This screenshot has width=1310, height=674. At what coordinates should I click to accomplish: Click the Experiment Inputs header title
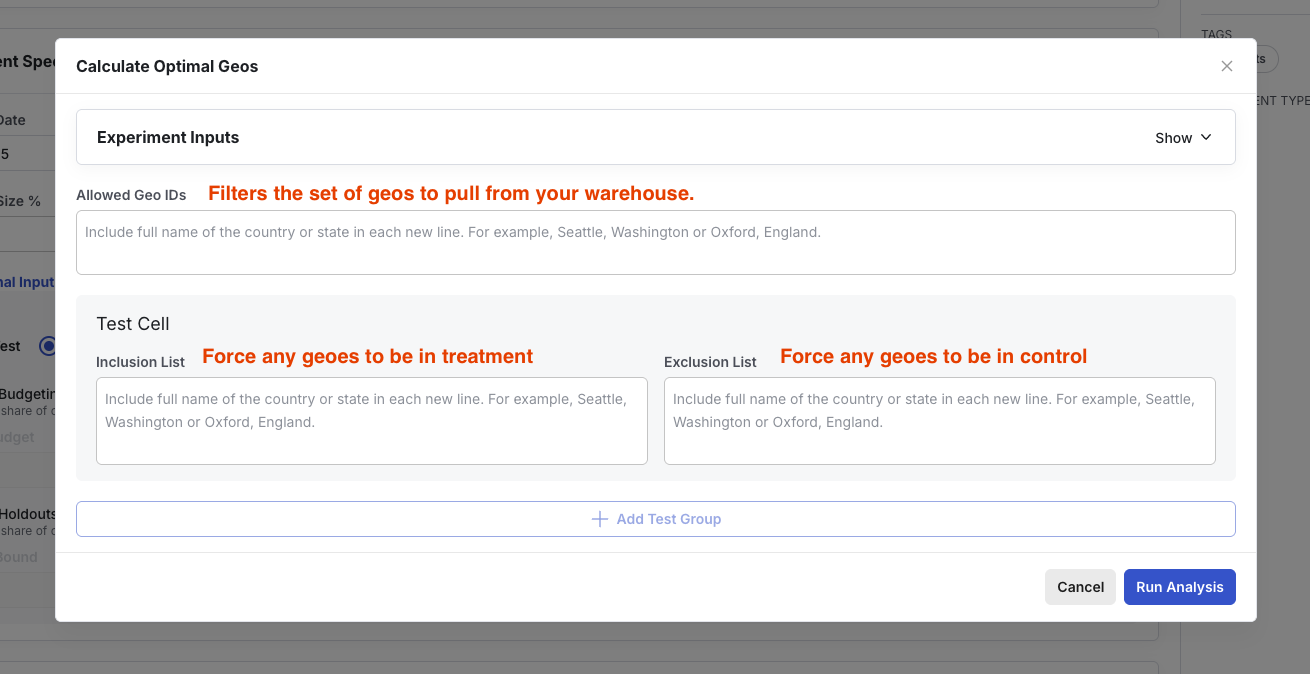click(168, 137)
